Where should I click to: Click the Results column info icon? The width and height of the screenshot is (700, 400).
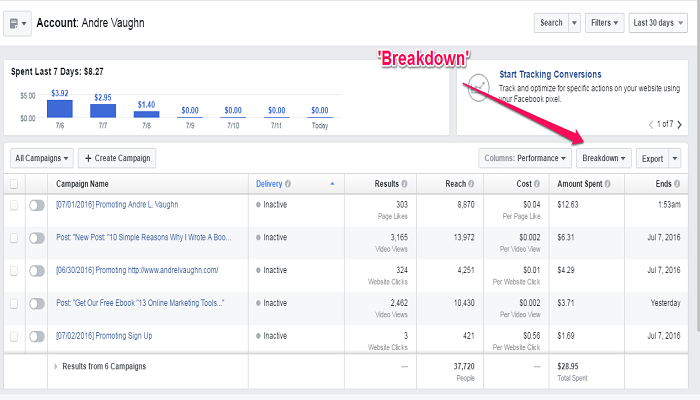point(405,184)
